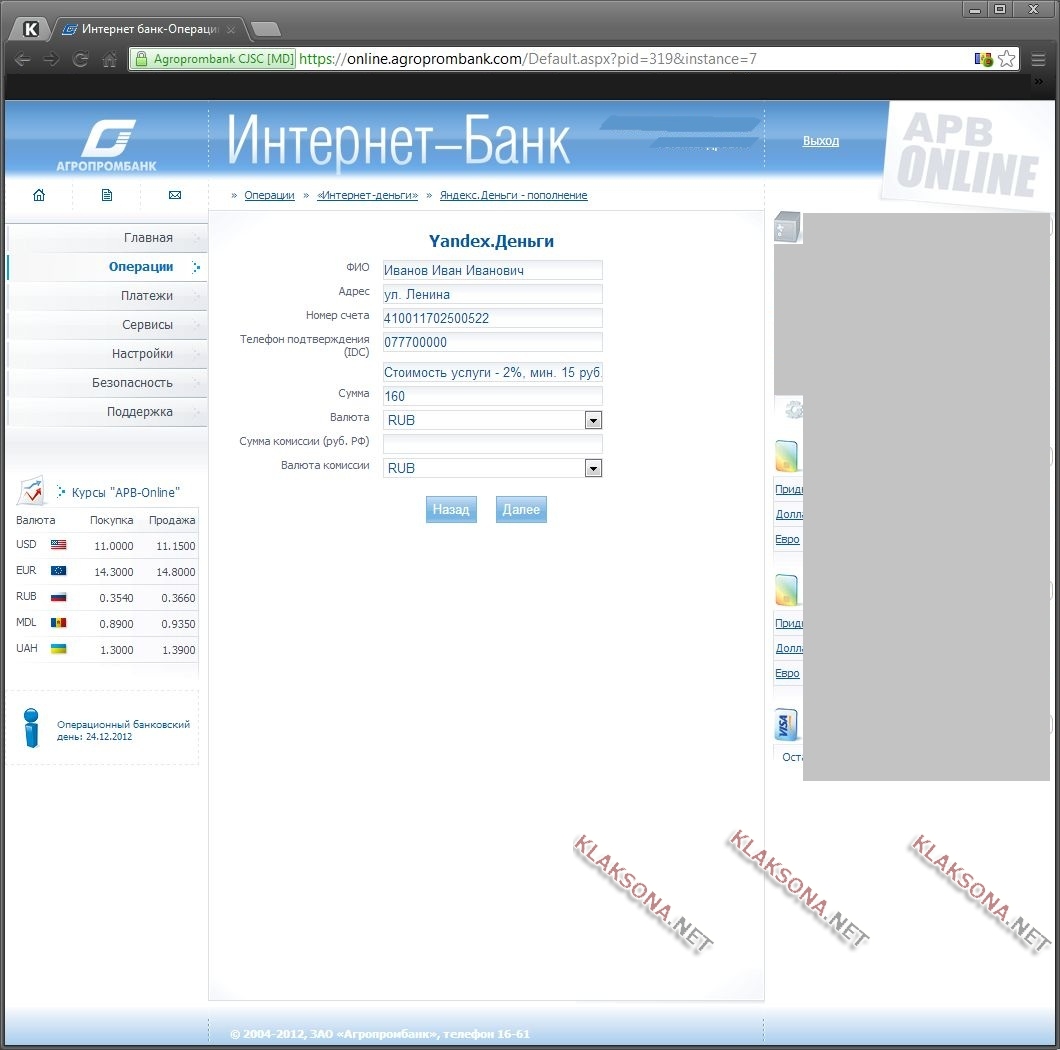1060x1050 pixels.
Task: Click the Стоимость услуги - 2% notice
Action: coord(492,373)
